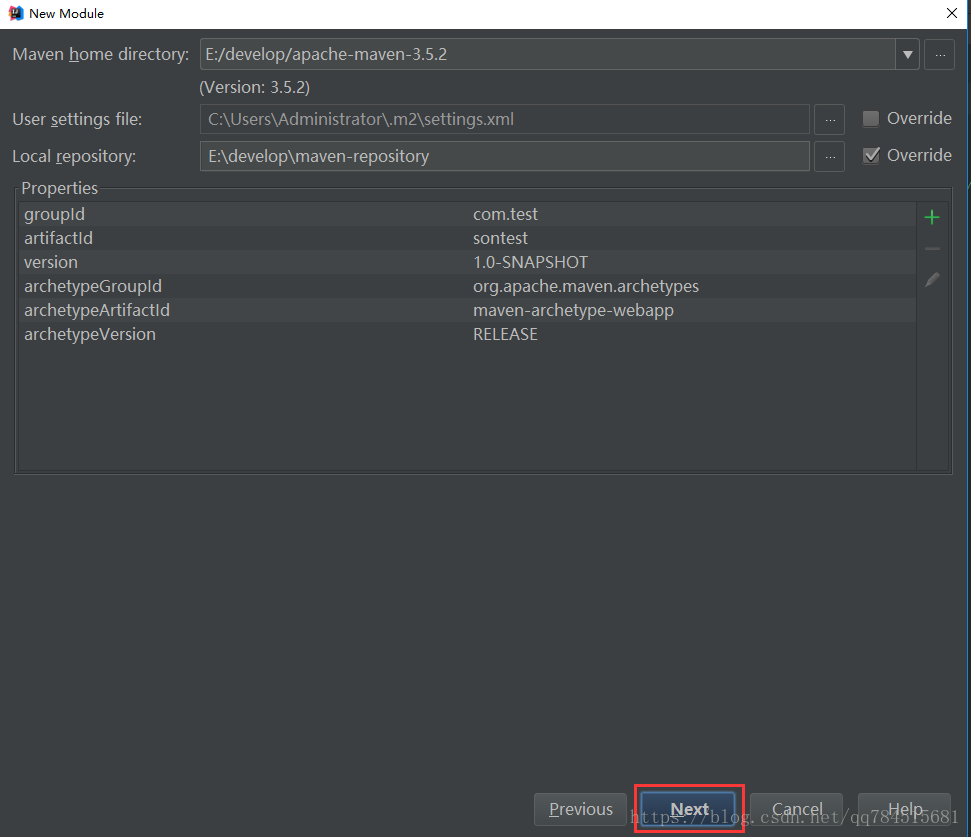
Task: Browse for Local repository with ellipsis button
Action: point(830,157)
